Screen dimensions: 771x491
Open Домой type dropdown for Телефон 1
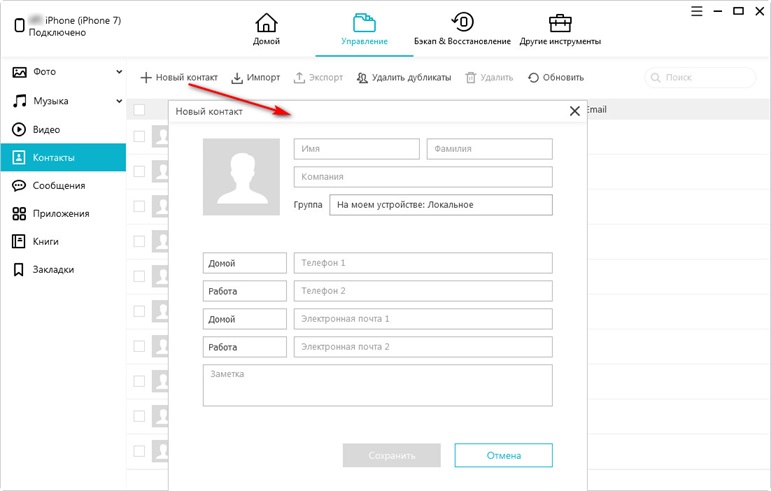tap(244, 263)
